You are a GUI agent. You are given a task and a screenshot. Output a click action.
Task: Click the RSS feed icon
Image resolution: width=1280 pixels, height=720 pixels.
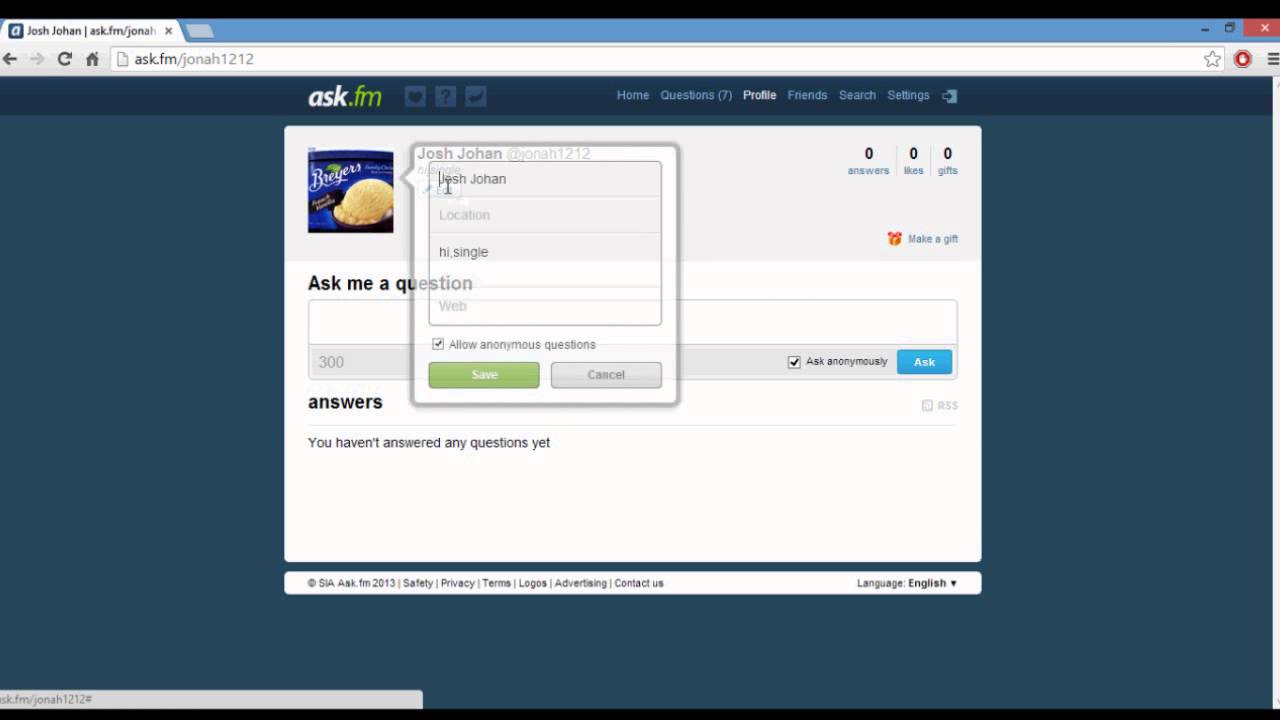927,405
